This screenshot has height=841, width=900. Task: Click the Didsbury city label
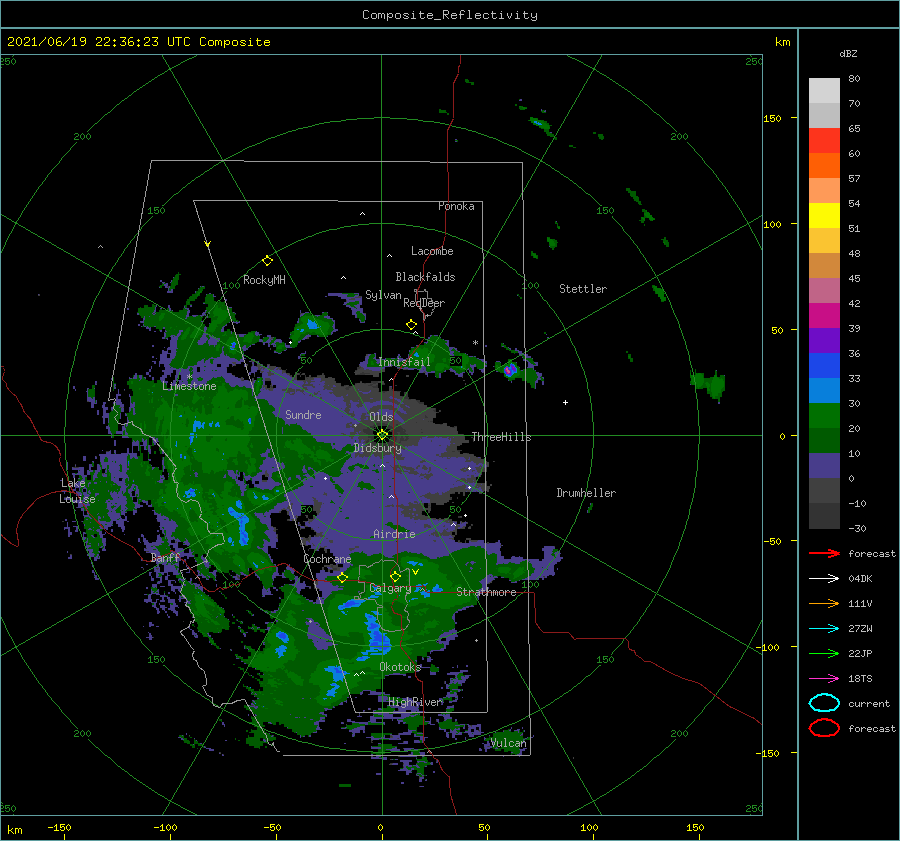point(378,448)
